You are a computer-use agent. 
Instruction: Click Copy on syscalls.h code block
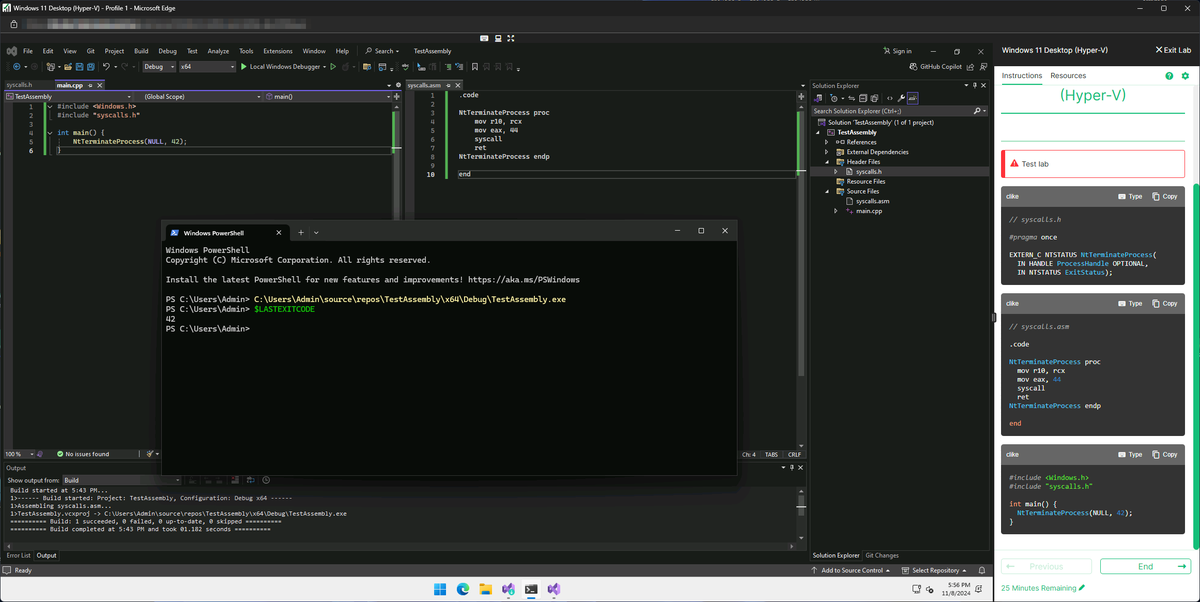[x=1165, y=197]
